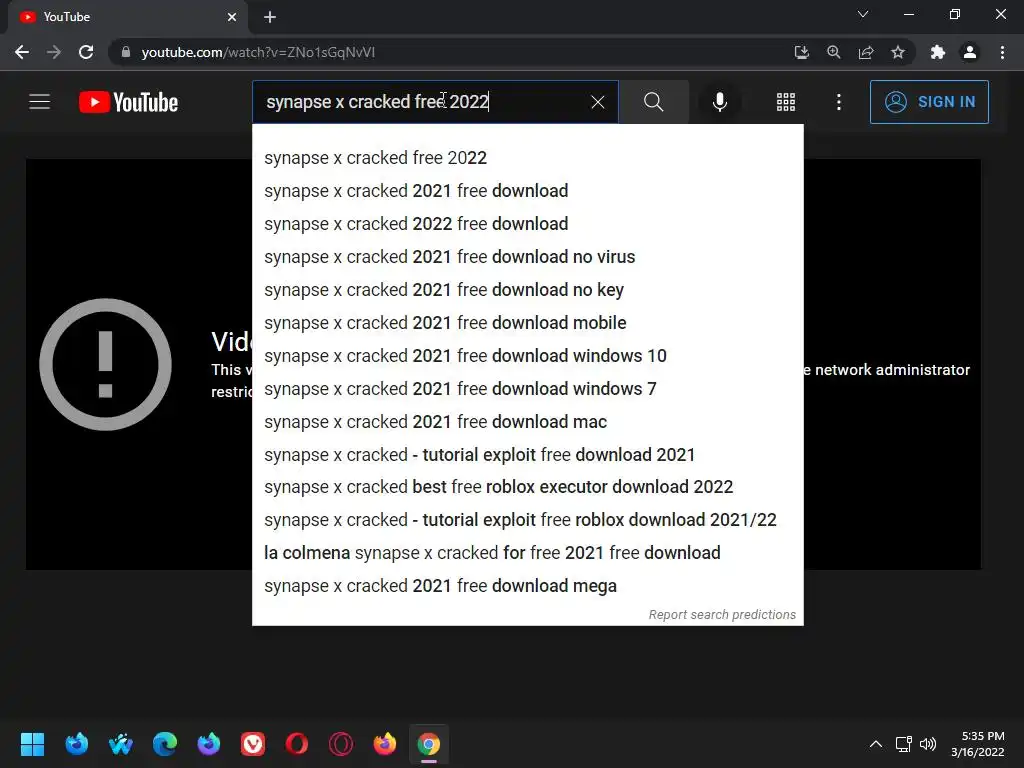Select suggestion ending 'download mobile'

pos(528,323)
